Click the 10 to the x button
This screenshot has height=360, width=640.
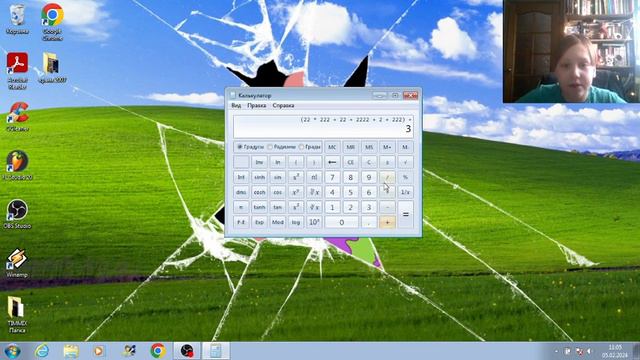click(x=314, y=222)
